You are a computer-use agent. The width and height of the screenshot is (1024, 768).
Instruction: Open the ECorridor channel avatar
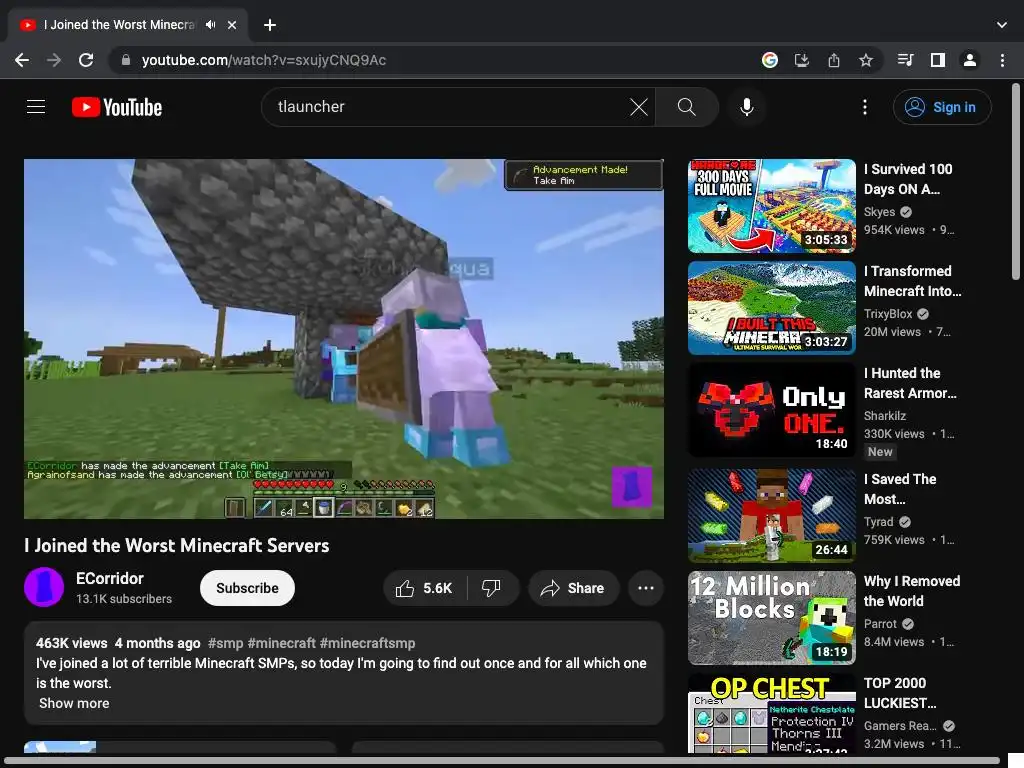[44, 587]
